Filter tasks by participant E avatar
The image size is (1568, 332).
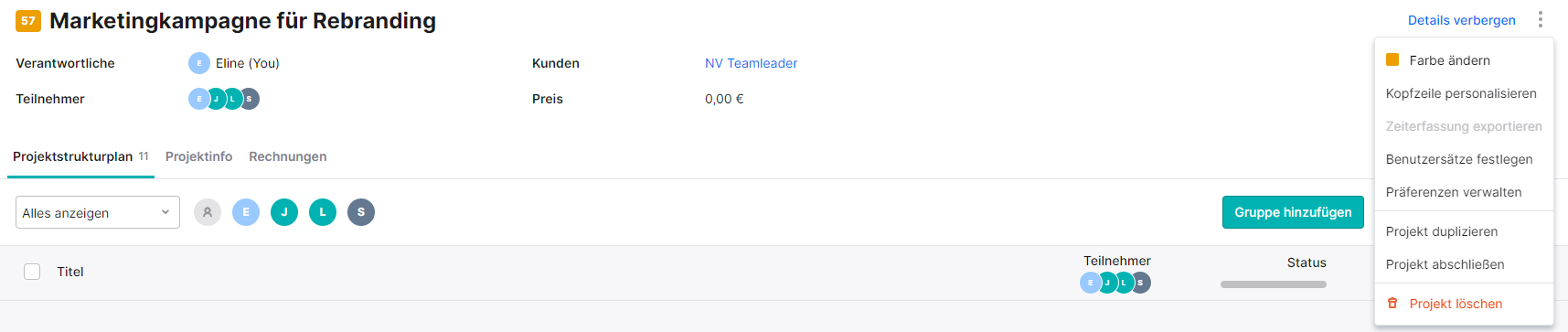[246, 212]
